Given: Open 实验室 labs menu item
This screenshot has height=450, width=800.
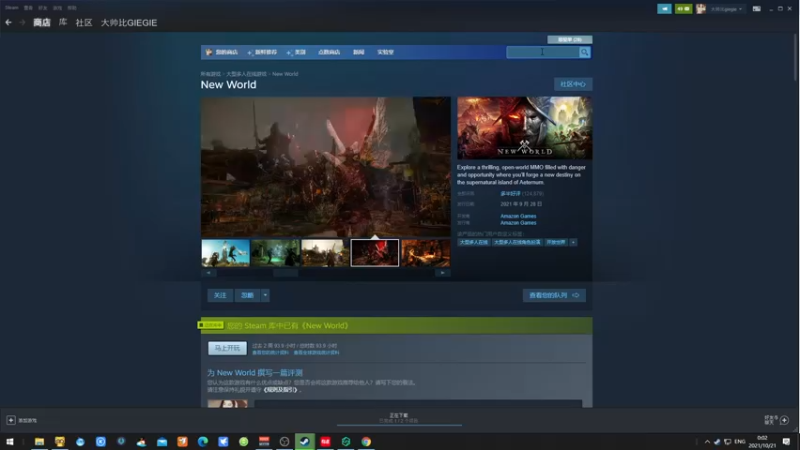Looking at the screenshot, I should tap(385, 52).
